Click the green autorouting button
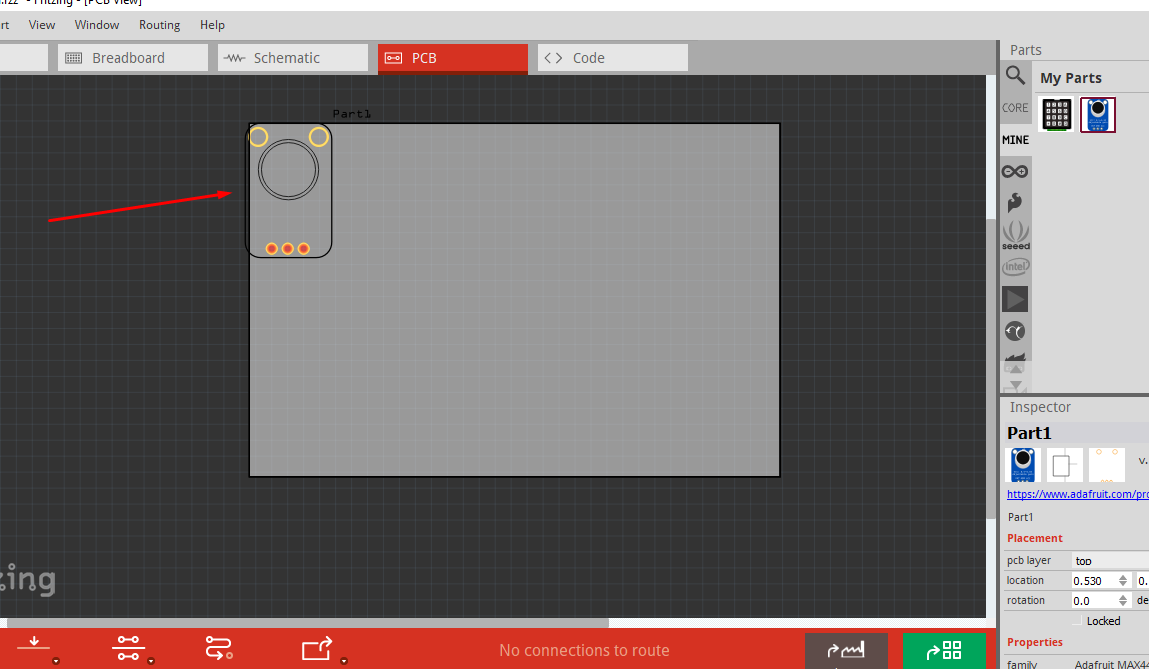Viewport: 1149px width, 669px height. click(x=944, y=650)
